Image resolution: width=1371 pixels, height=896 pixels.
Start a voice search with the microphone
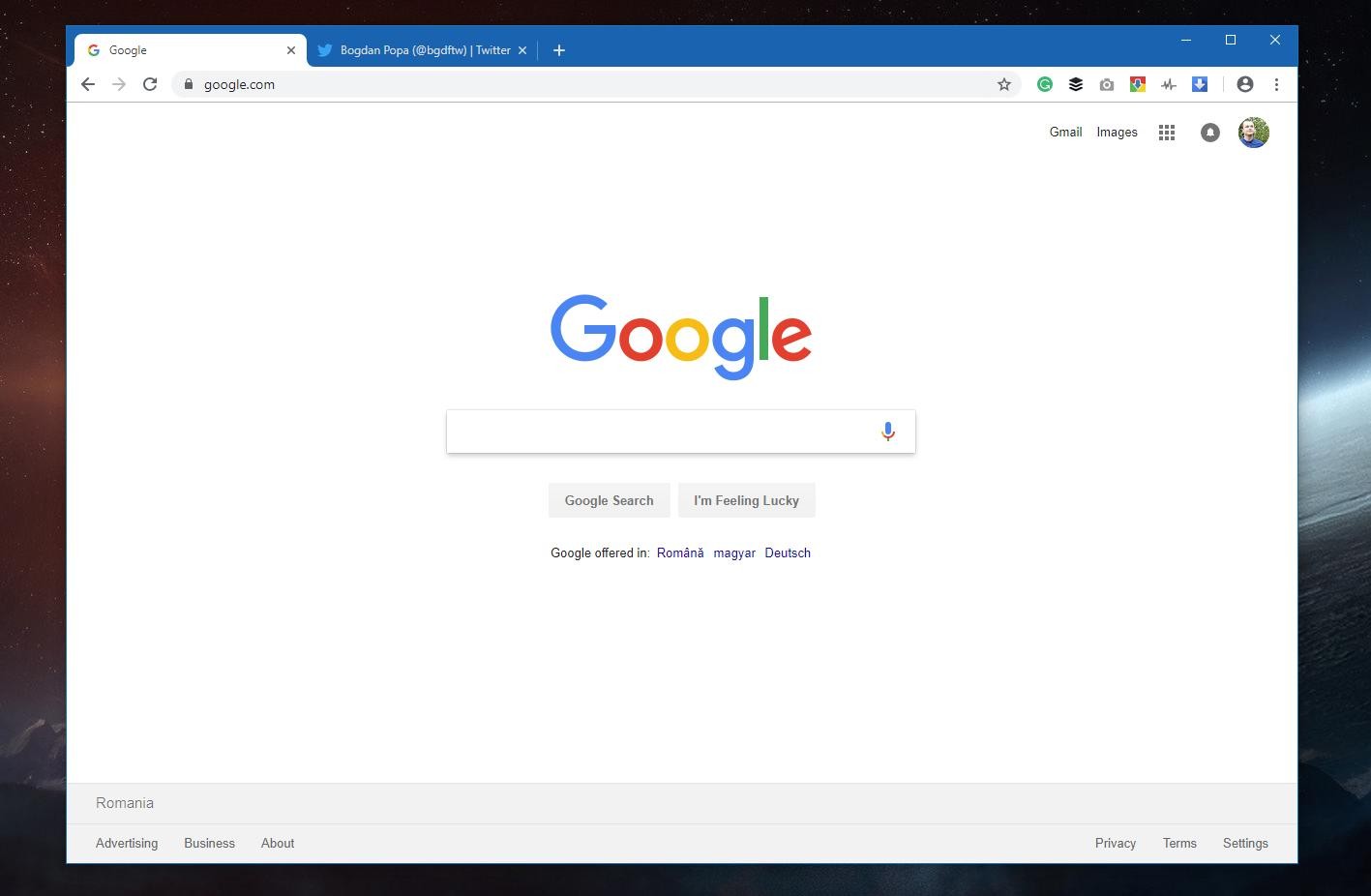(x=887, y=431)
